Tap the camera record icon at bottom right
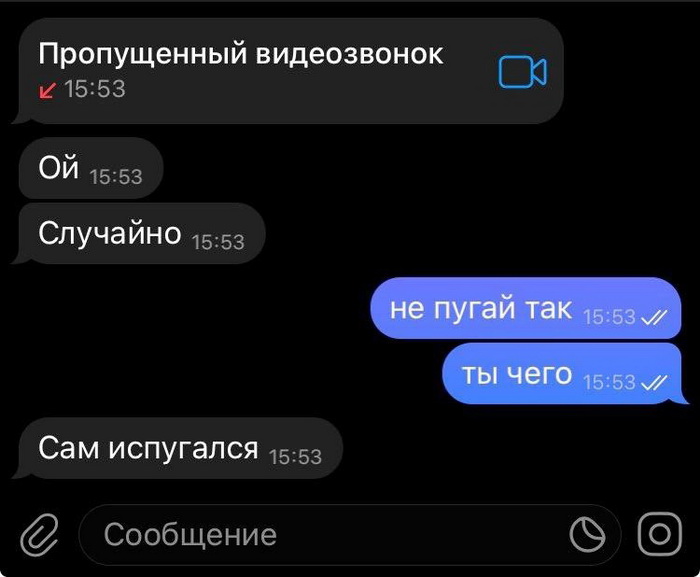The image size is (700, 577). [660, 534]
